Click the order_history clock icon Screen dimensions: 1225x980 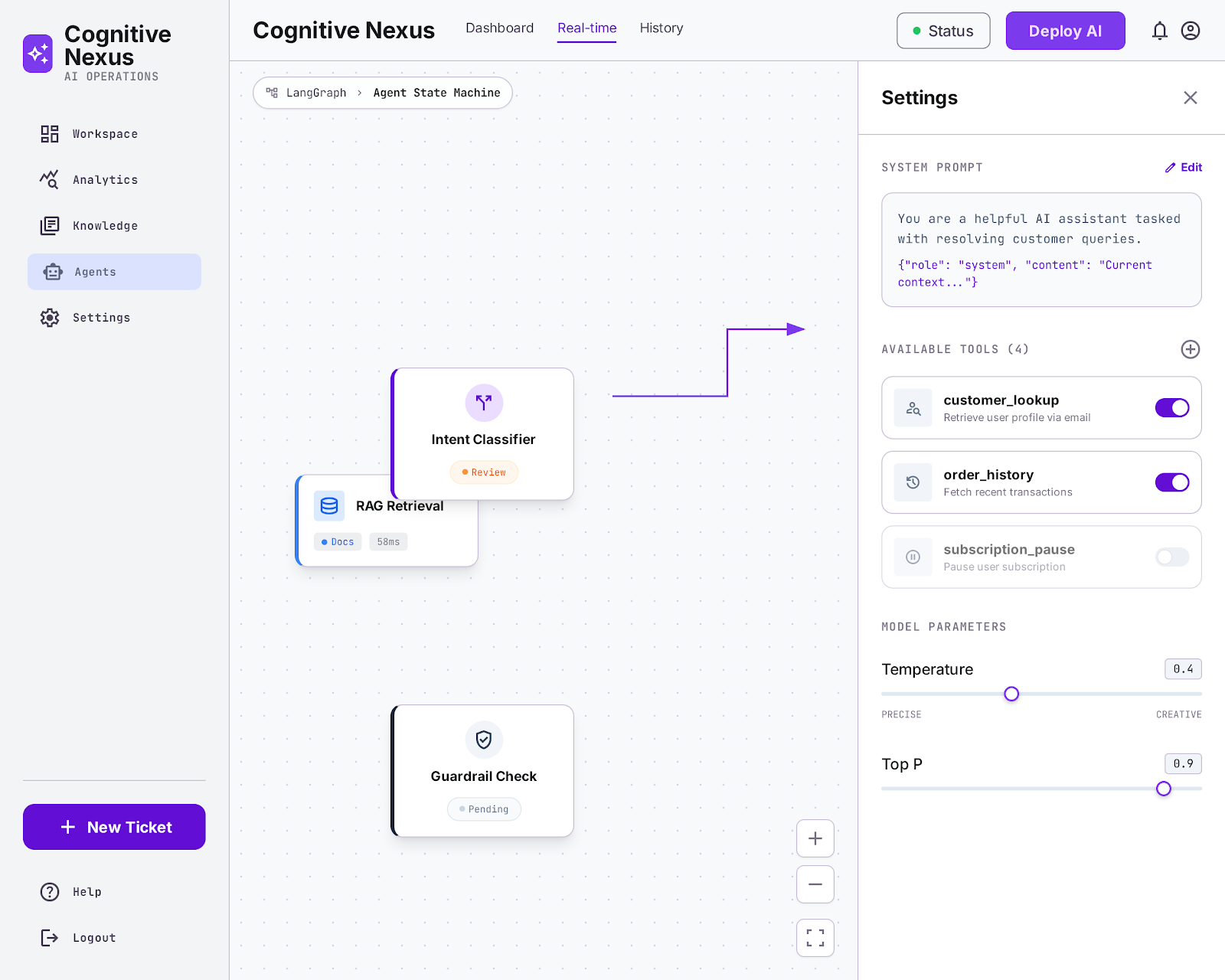(913, 482)
